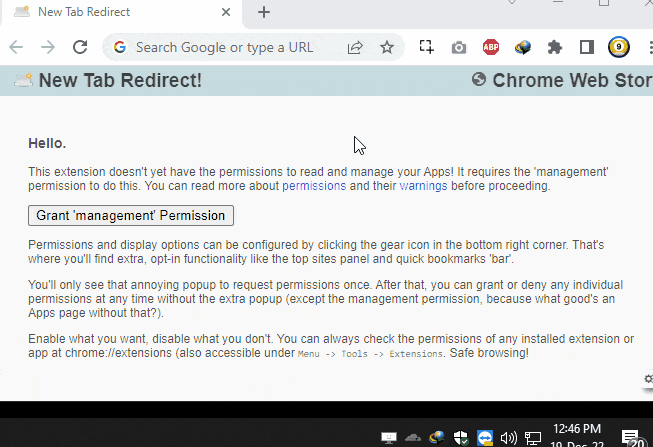Click the OneDrive cloud tray icon
This screenshot has width=653, height=447.
click(413, 437)
